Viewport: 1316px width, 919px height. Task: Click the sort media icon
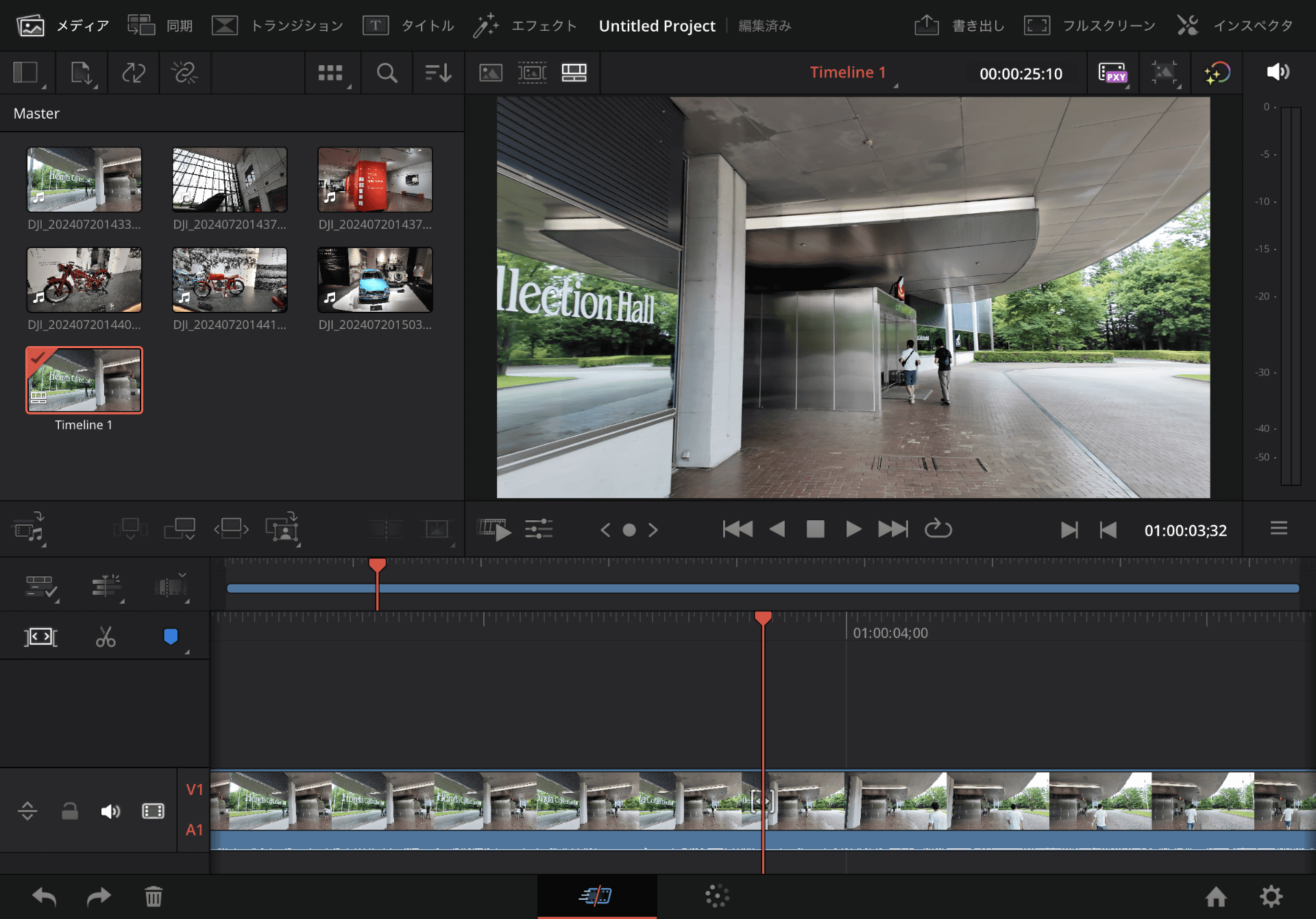[437, 73]
